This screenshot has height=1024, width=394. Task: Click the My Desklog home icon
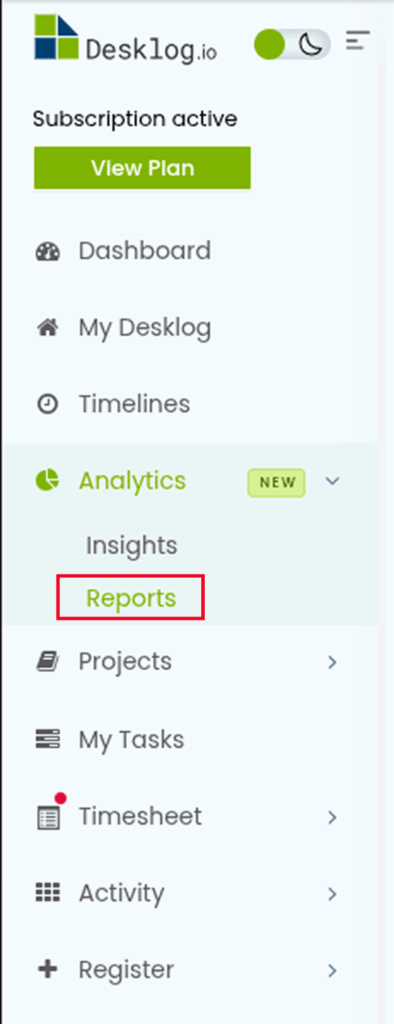(47, 328)
